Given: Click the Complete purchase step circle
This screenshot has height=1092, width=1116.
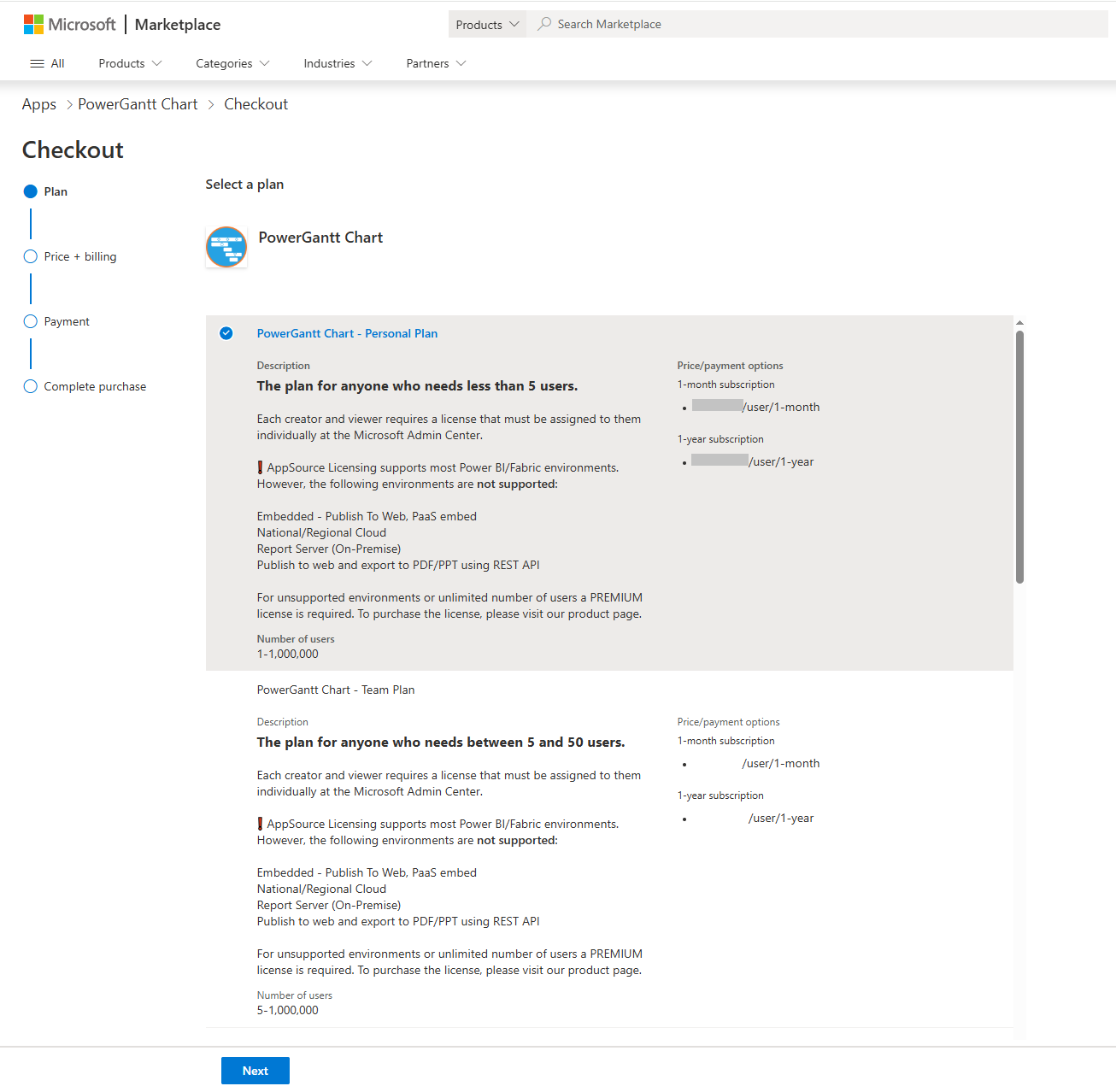Looking at the screenshot, I should (x=31, y=386).
